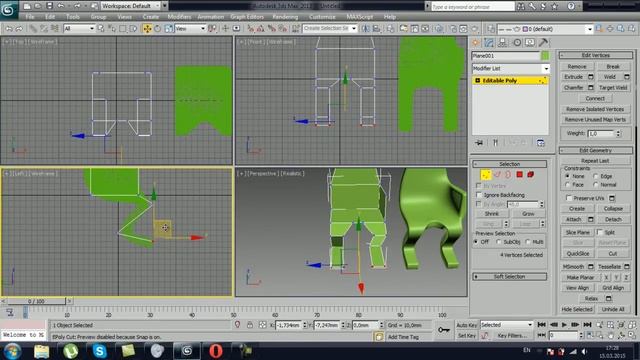Screen dimensions: 640x360
Task: Open the Hierarchy command panel tab
Action: point(502,42)
